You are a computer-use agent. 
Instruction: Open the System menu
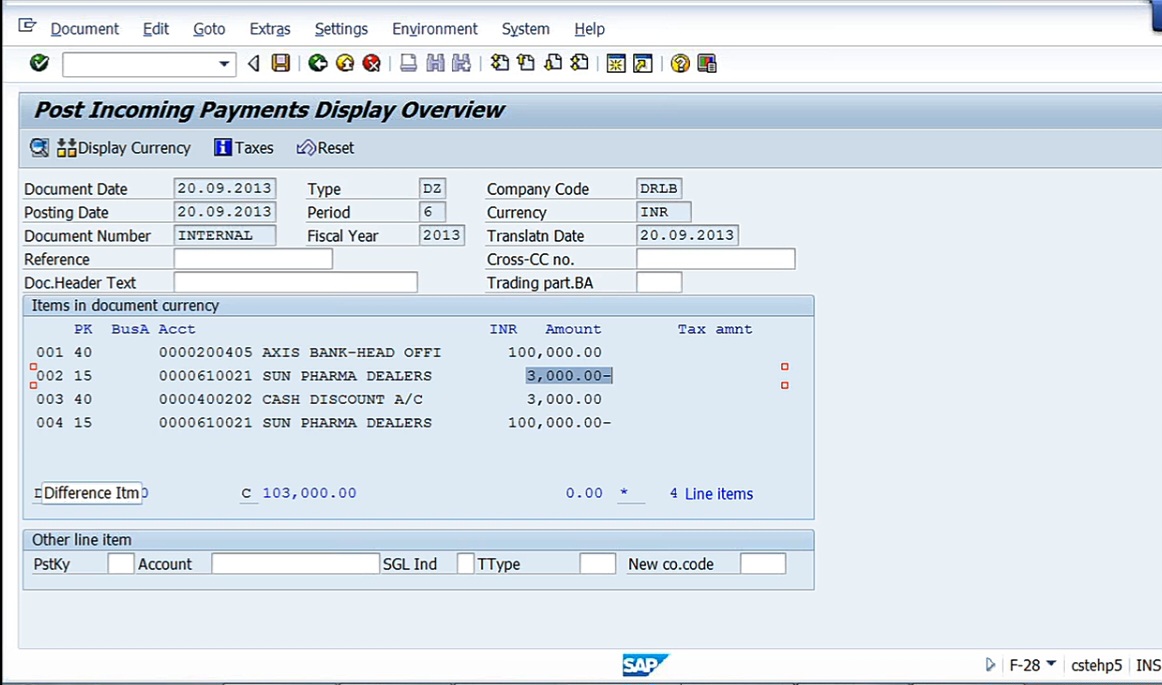(x=525, y=29)
